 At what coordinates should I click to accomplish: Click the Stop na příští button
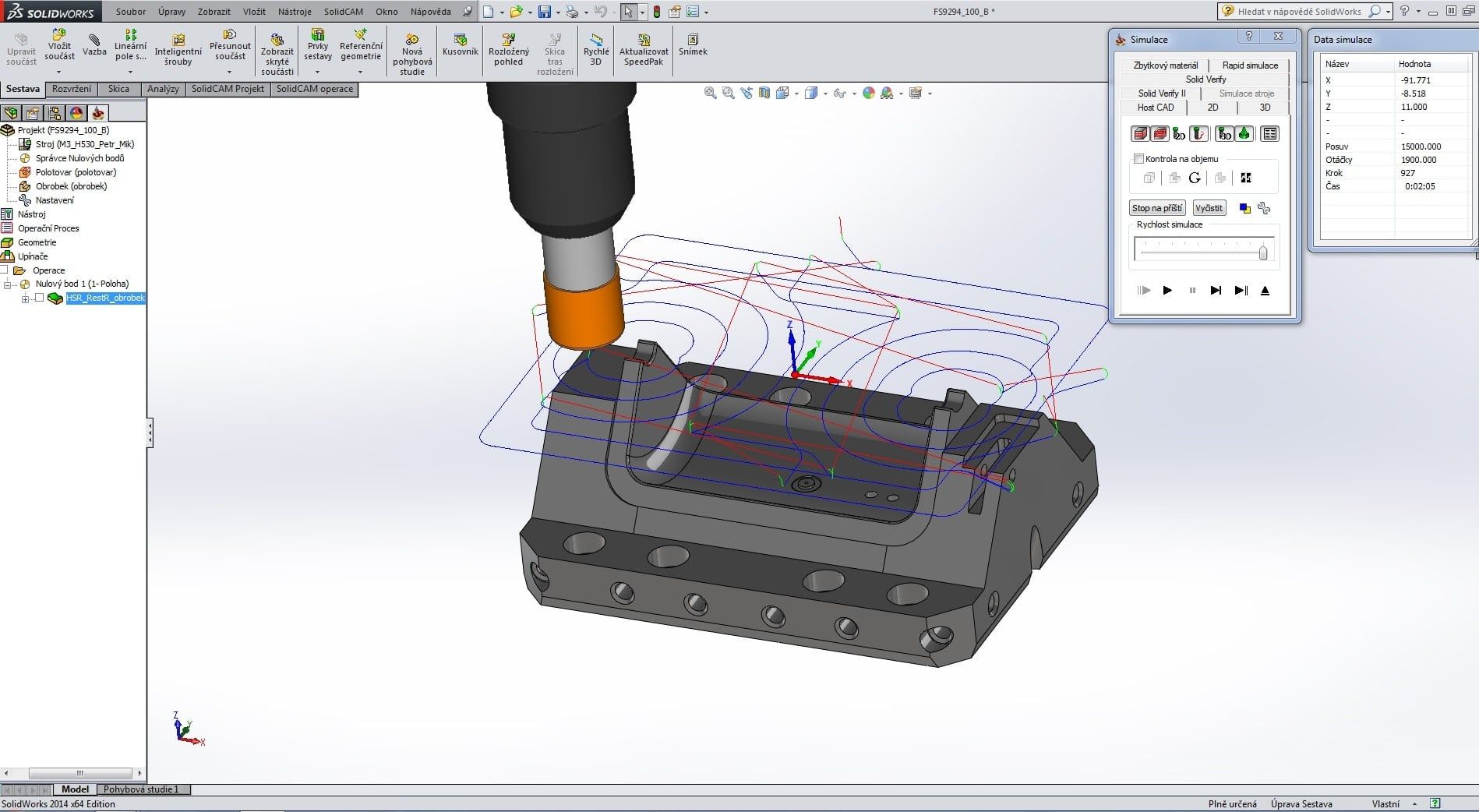[x=1157, y=208]
